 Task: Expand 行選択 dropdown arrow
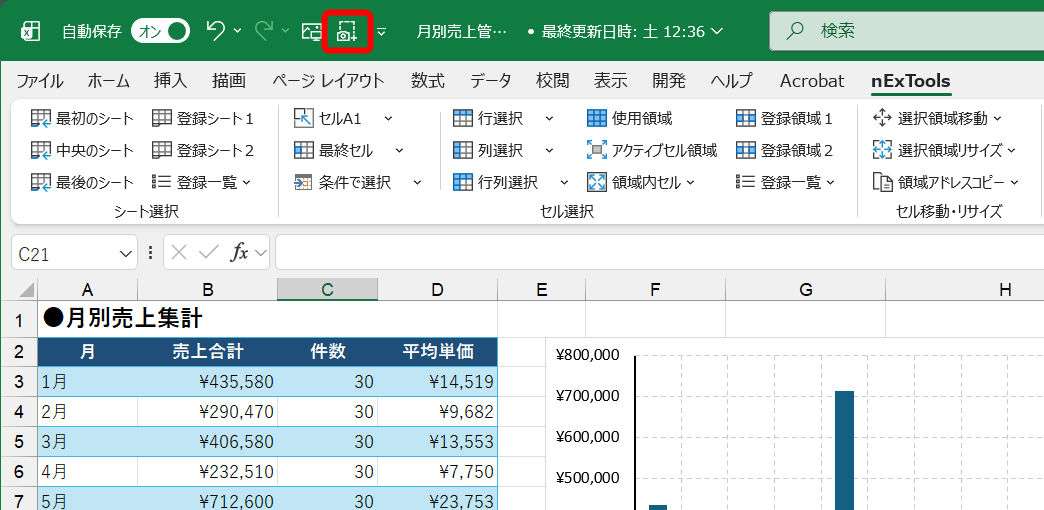click(549, 119)
